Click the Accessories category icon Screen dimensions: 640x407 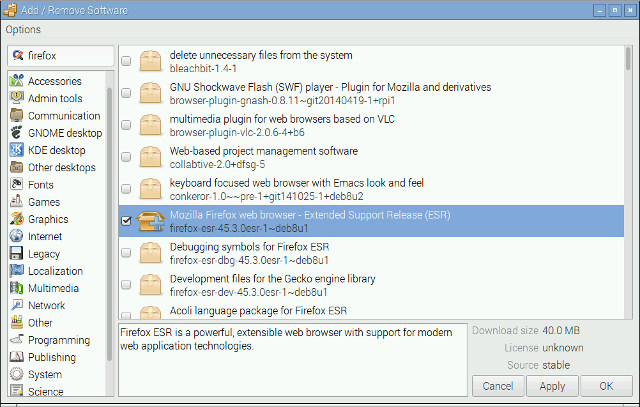[x=16, y=81]
